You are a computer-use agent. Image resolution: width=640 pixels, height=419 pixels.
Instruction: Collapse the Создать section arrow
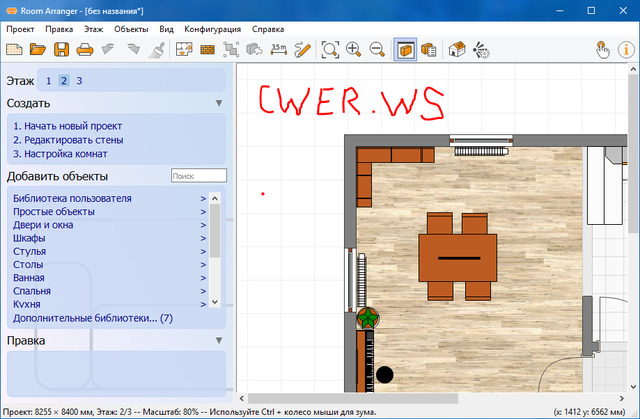(218, 103)
